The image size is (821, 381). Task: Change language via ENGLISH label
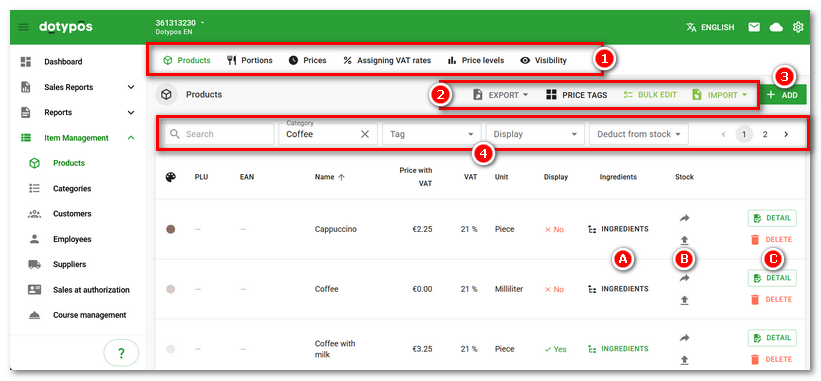click(717, 27)
